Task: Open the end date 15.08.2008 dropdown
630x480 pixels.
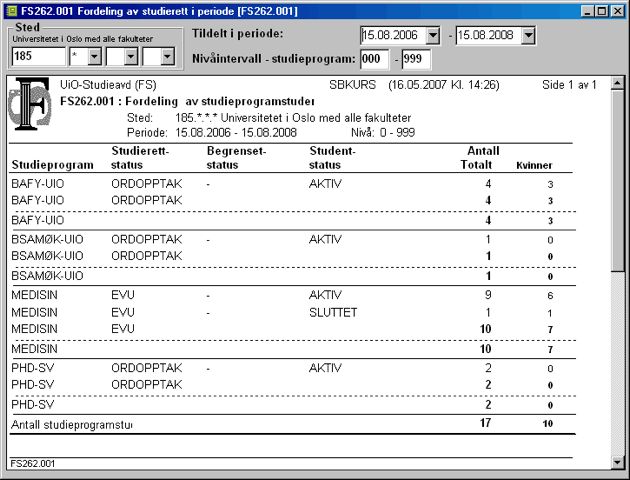Action: point(528,36)
